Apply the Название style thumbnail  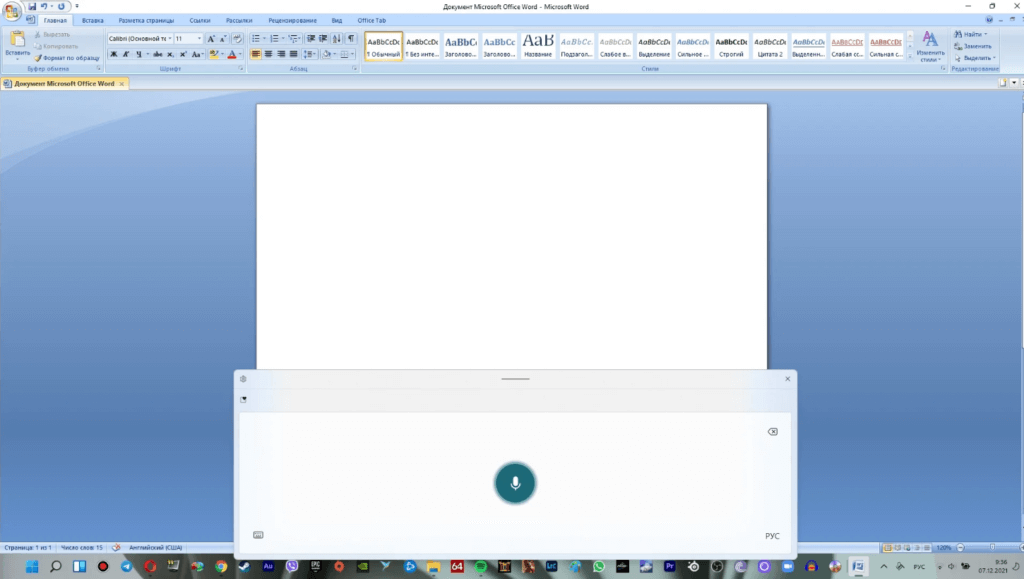(x=537, y=45)
